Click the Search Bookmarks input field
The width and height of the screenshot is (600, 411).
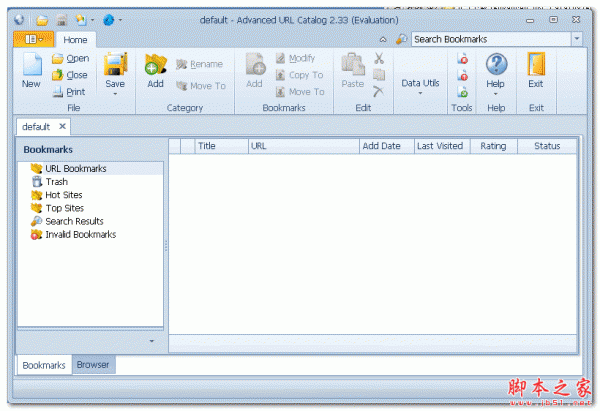pos(491,39)
